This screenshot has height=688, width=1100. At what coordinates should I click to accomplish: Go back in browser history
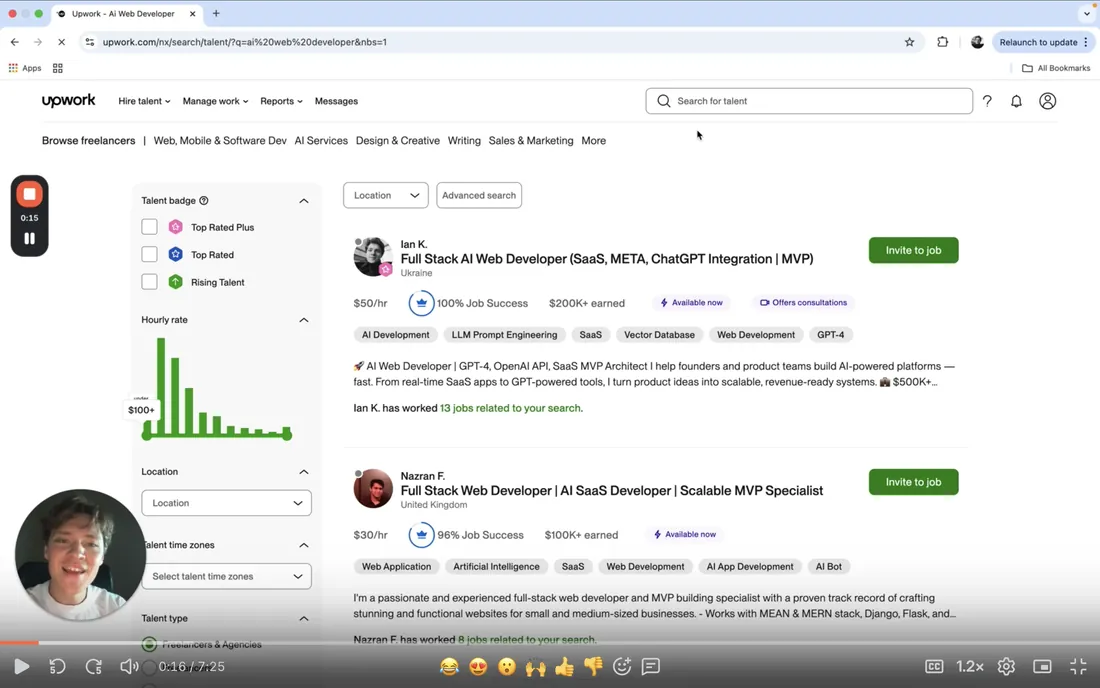(15, 42)
